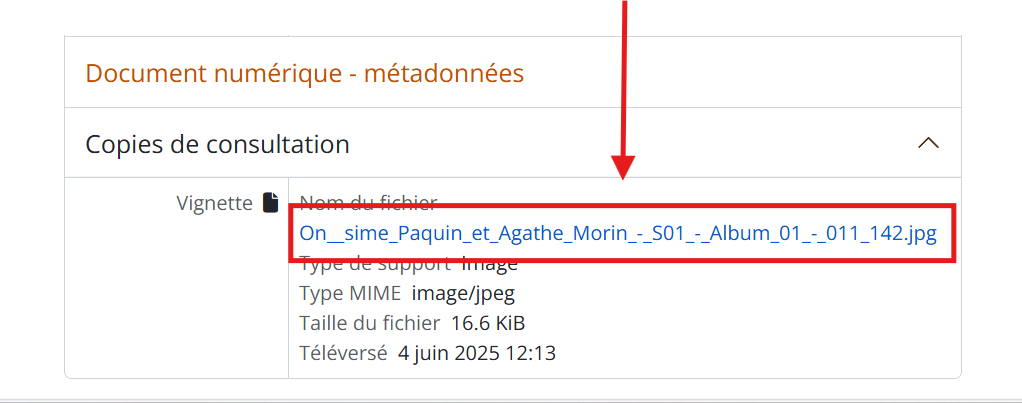Collapse the Copies de consultation chevron
This screenshot has width=1022, height=403.
928,143
